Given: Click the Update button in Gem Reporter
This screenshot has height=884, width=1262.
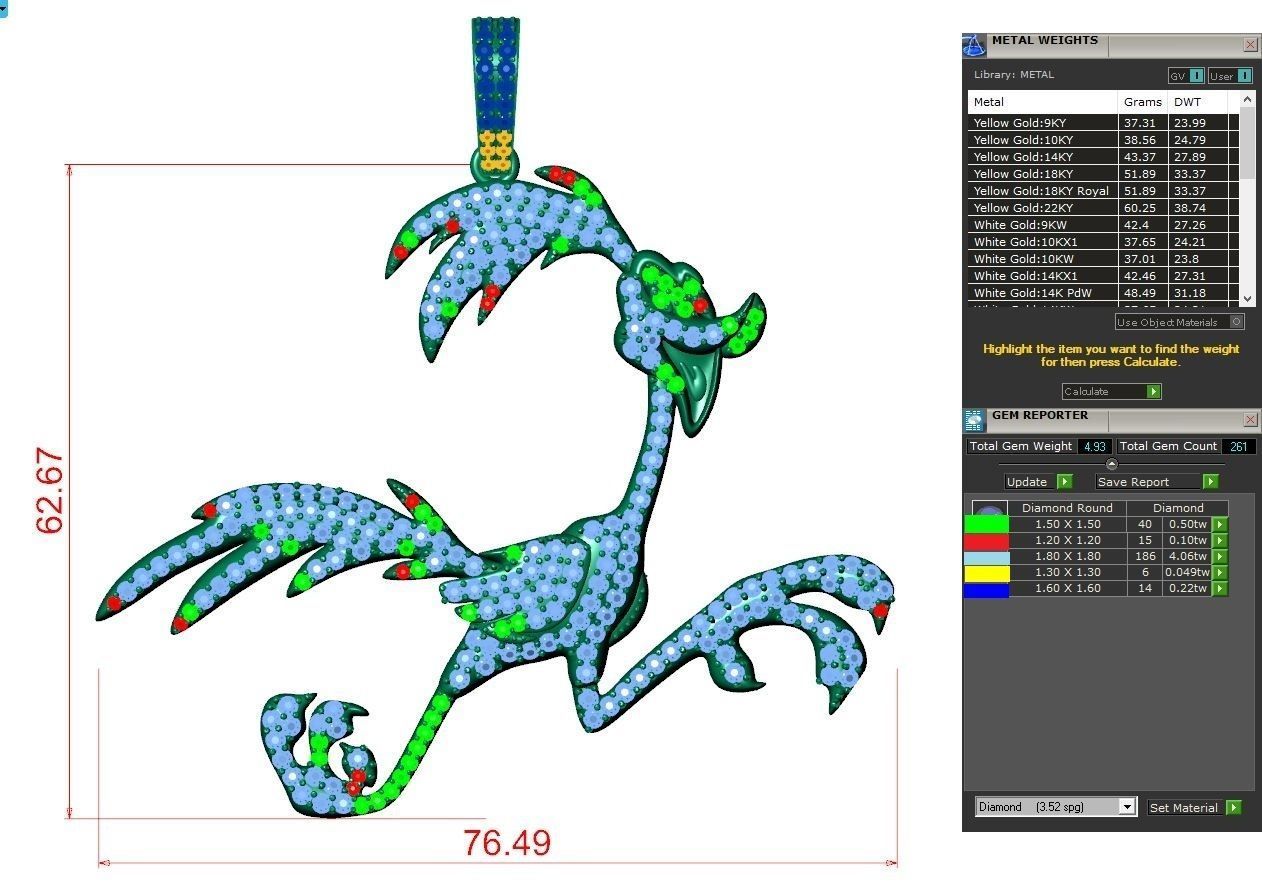Looking at the screenshot, I should pos(1038,482).
